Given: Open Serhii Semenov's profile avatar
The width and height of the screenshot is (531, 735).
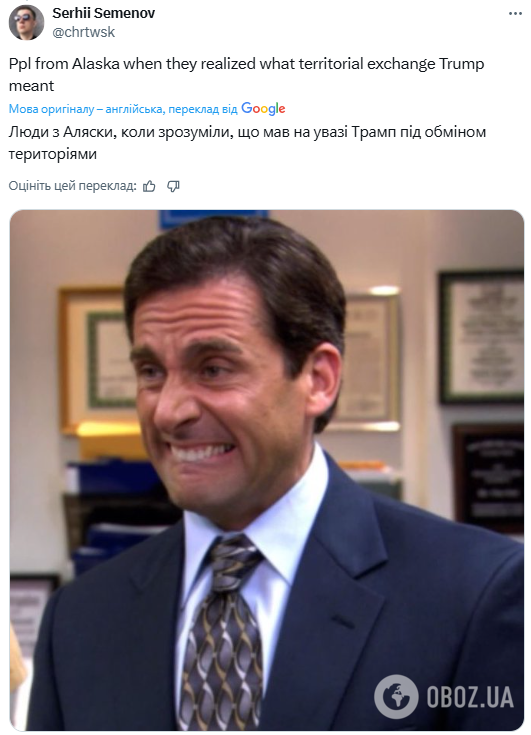Looking at the screenshot, I should 26,22.
